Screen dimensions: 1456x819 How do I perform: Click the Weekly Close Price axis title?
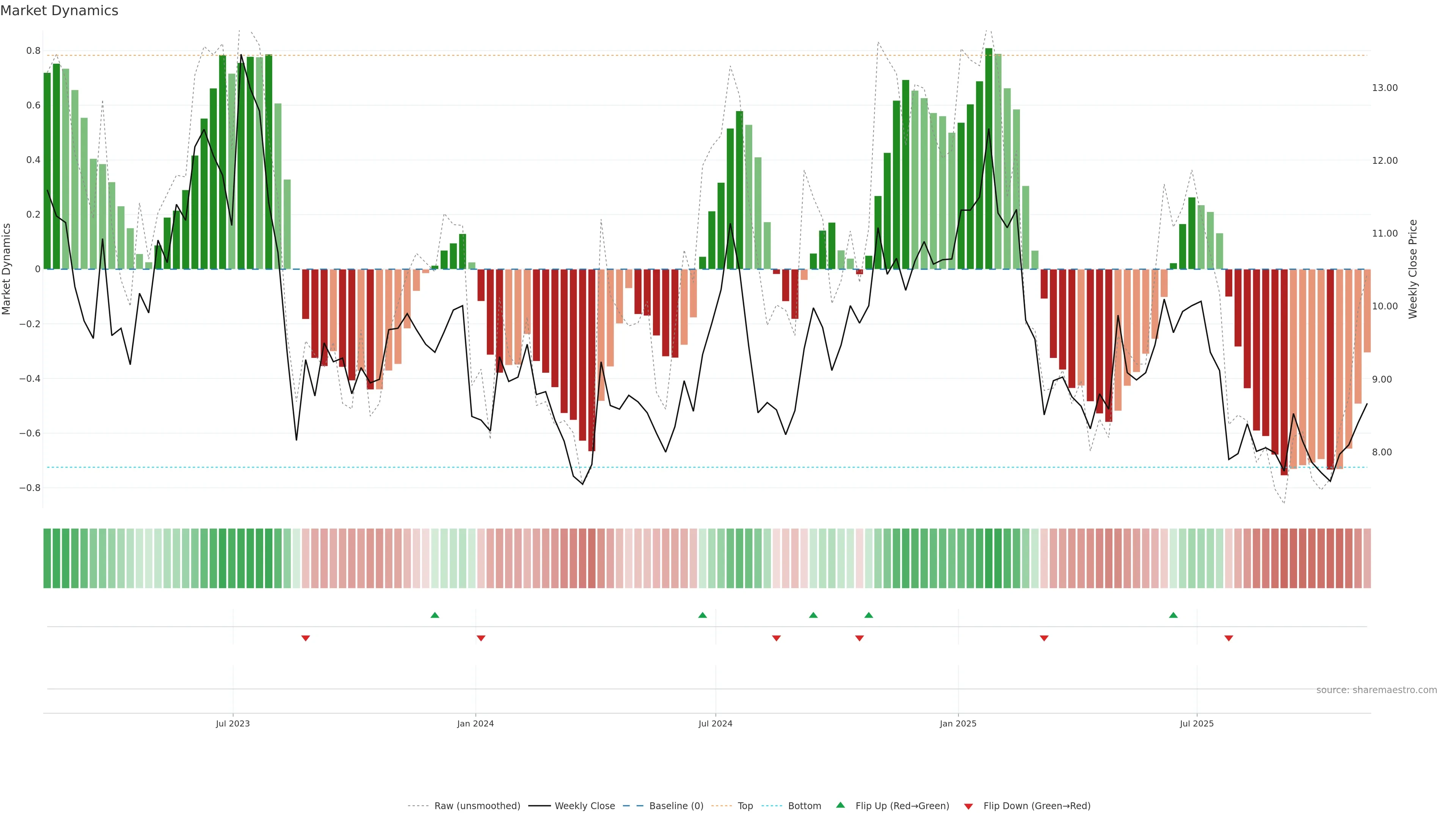(1413, 269)
